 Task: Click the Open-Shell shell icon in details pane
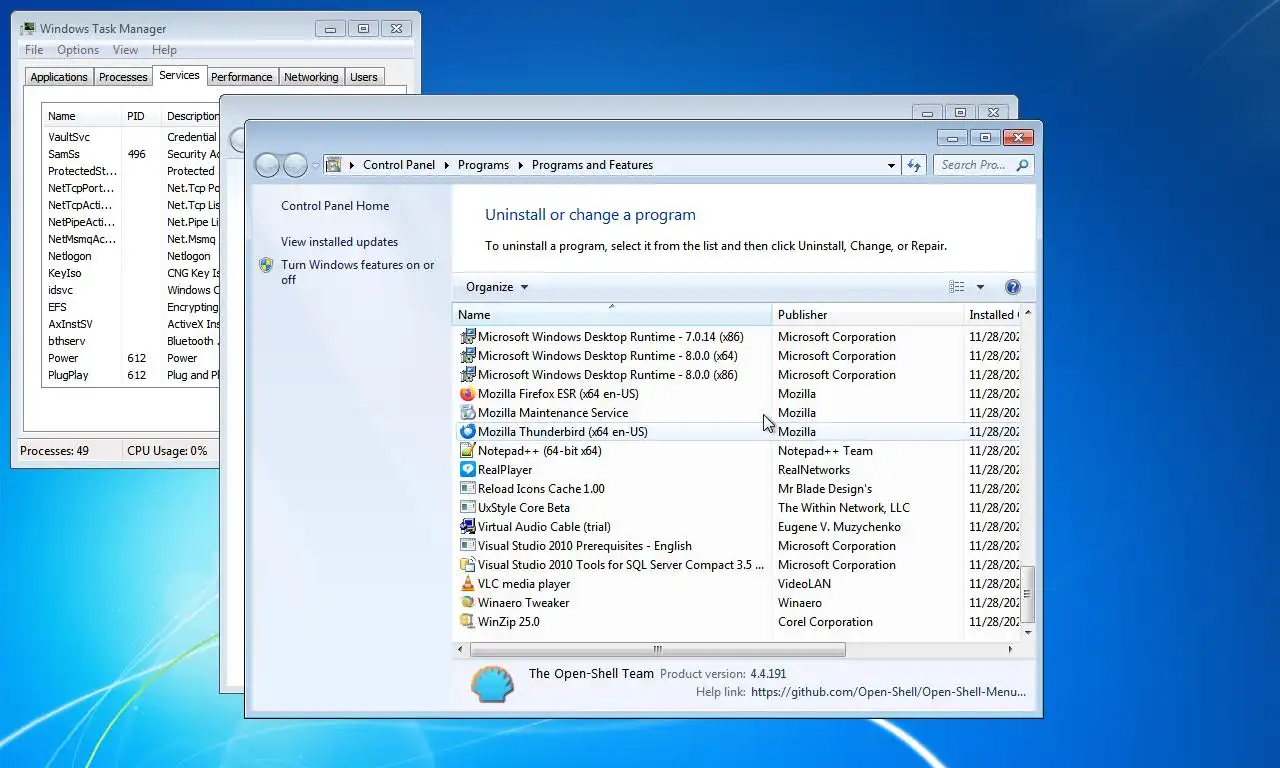coord(491,684)
